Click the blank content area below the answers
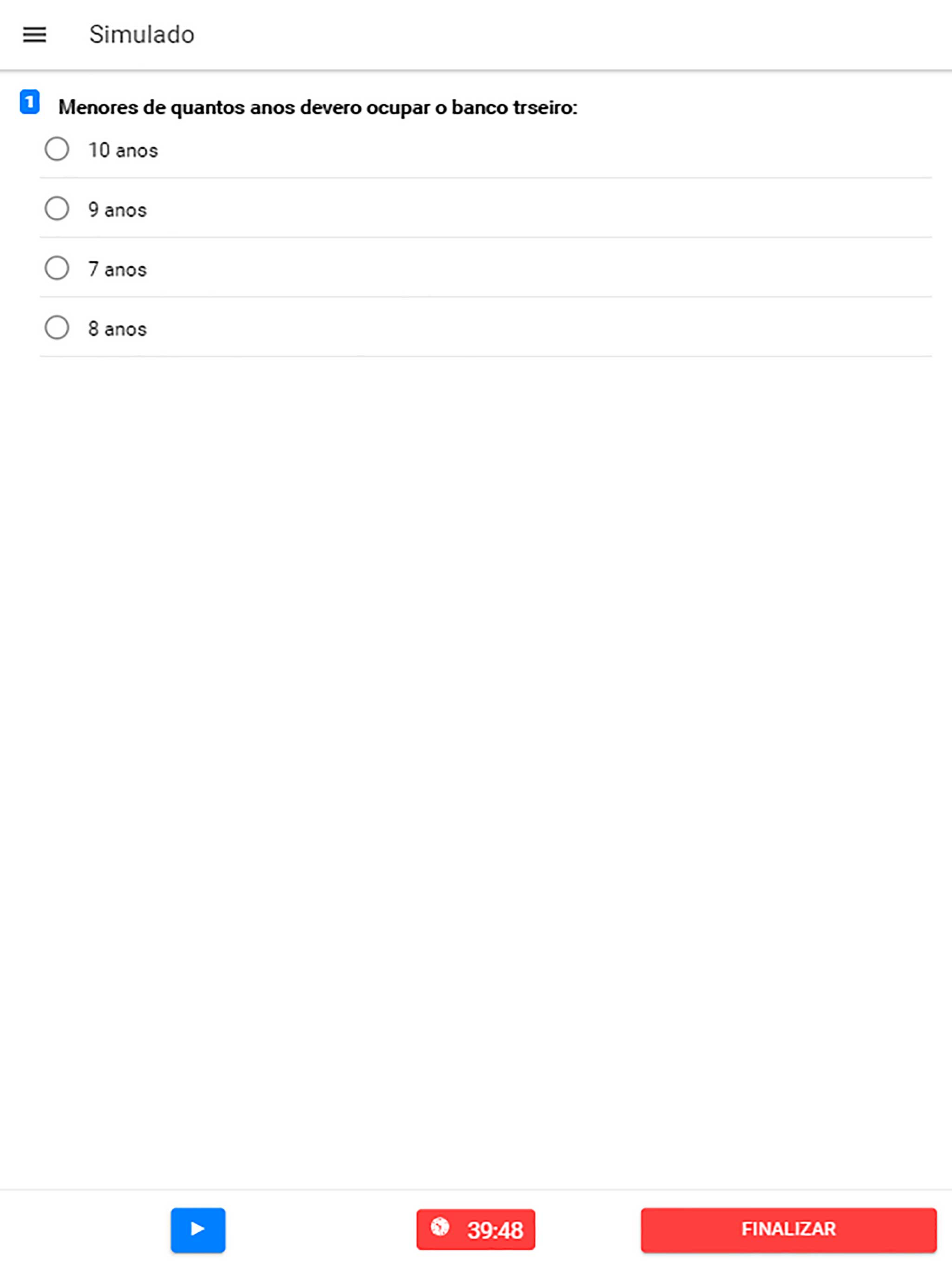Viewport: 952px width, 1270px height. point(476,747)
